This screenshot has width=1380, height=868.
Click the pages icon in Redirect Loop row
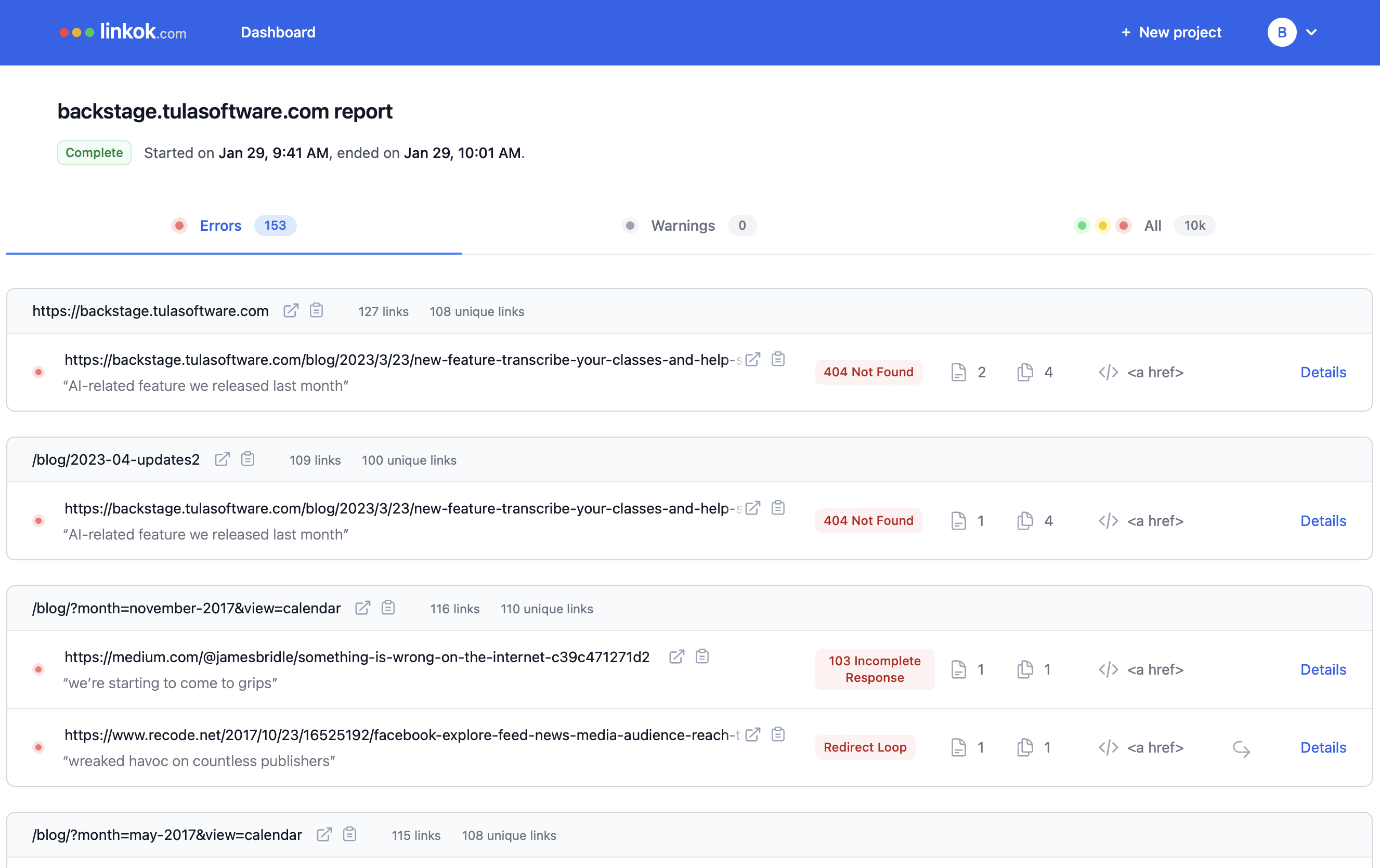pos(1025,747)
